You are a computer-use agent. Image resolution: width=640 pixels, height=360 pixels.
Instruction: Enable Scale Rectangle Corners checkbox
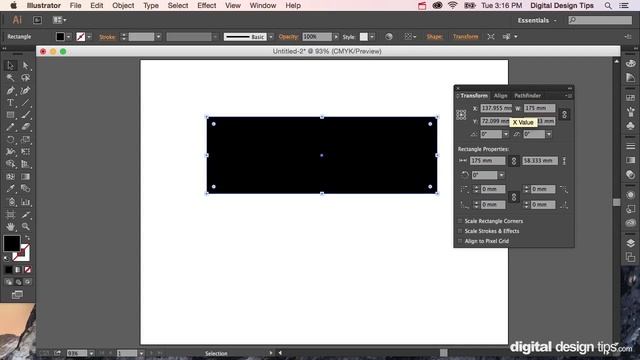(x=460, y=221)
